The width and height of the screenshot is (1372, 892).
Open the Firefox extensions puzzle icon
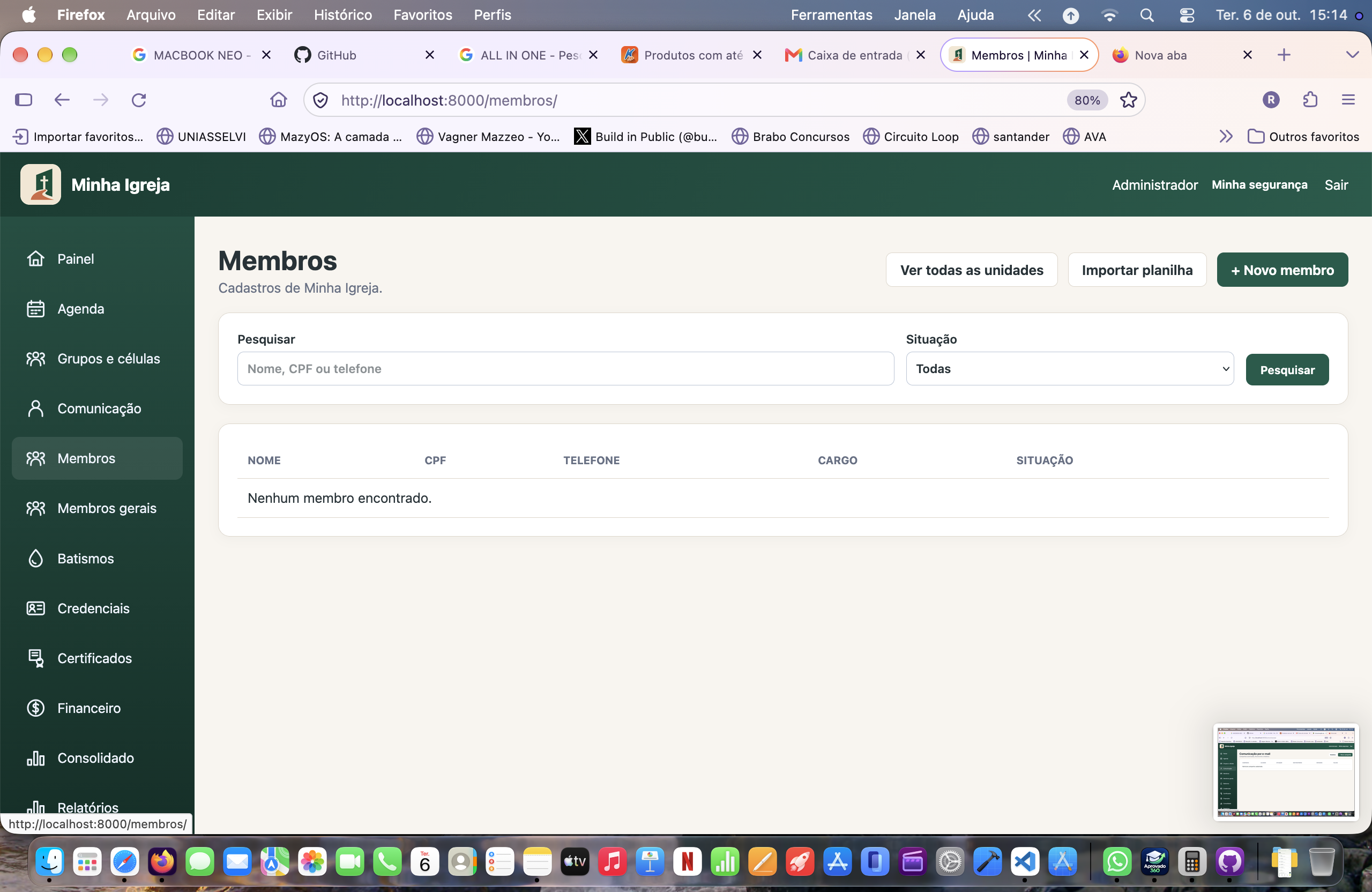point(1310,100)
